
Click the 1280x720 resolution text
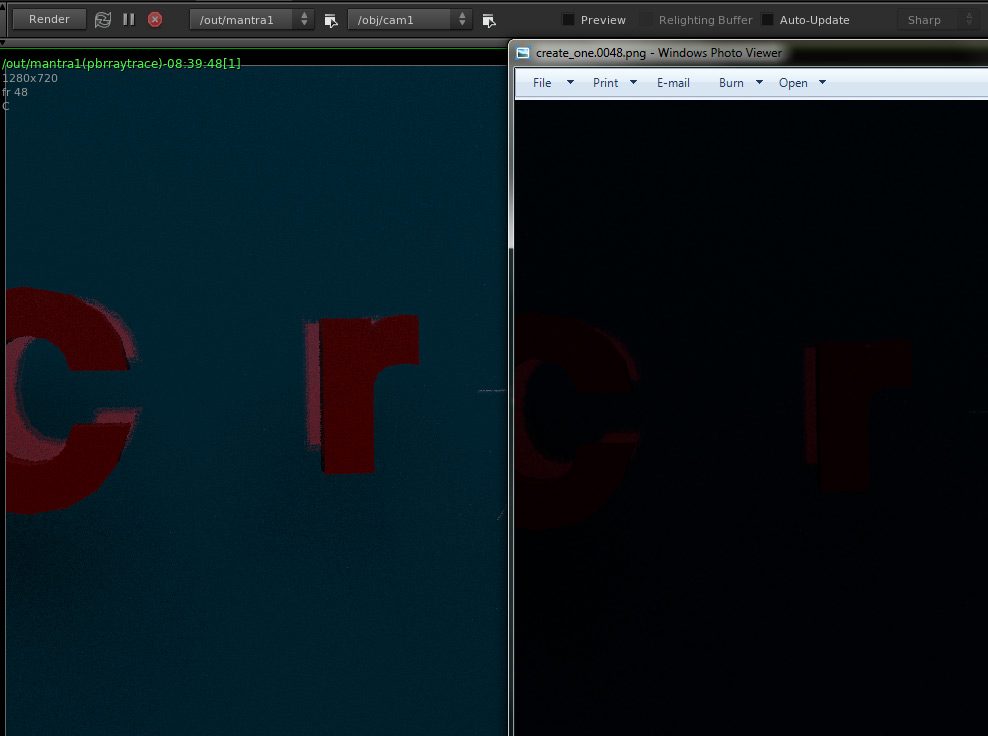pyautogui.click(x=30, y=78)
